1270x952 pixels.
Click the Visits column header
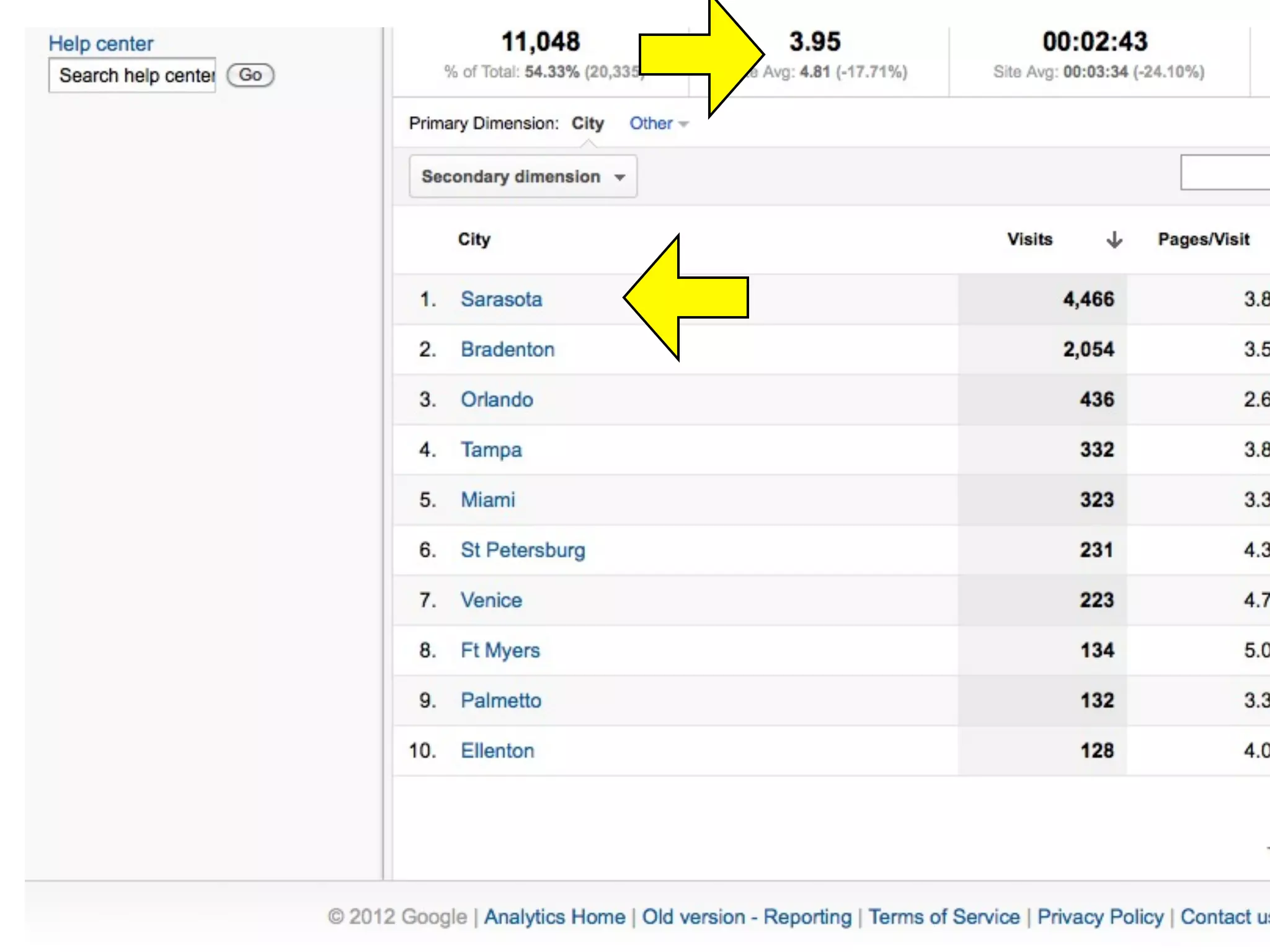coord(1029,239)
